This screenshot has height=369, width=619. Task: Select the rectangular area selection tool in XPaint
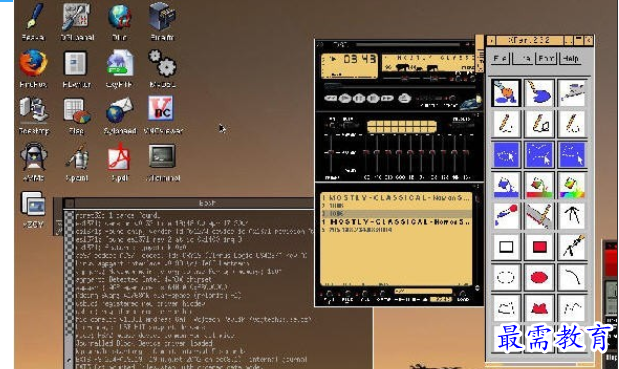point(506,155)
